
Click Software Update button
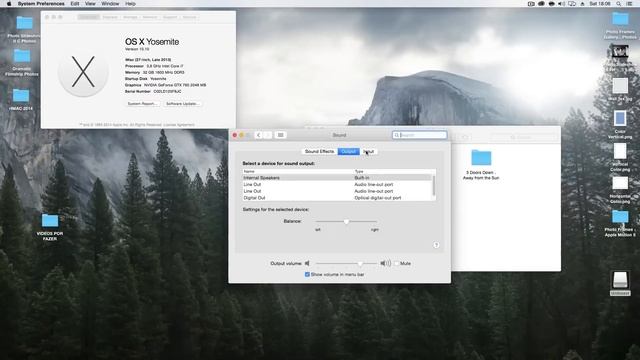pos(182,104)
